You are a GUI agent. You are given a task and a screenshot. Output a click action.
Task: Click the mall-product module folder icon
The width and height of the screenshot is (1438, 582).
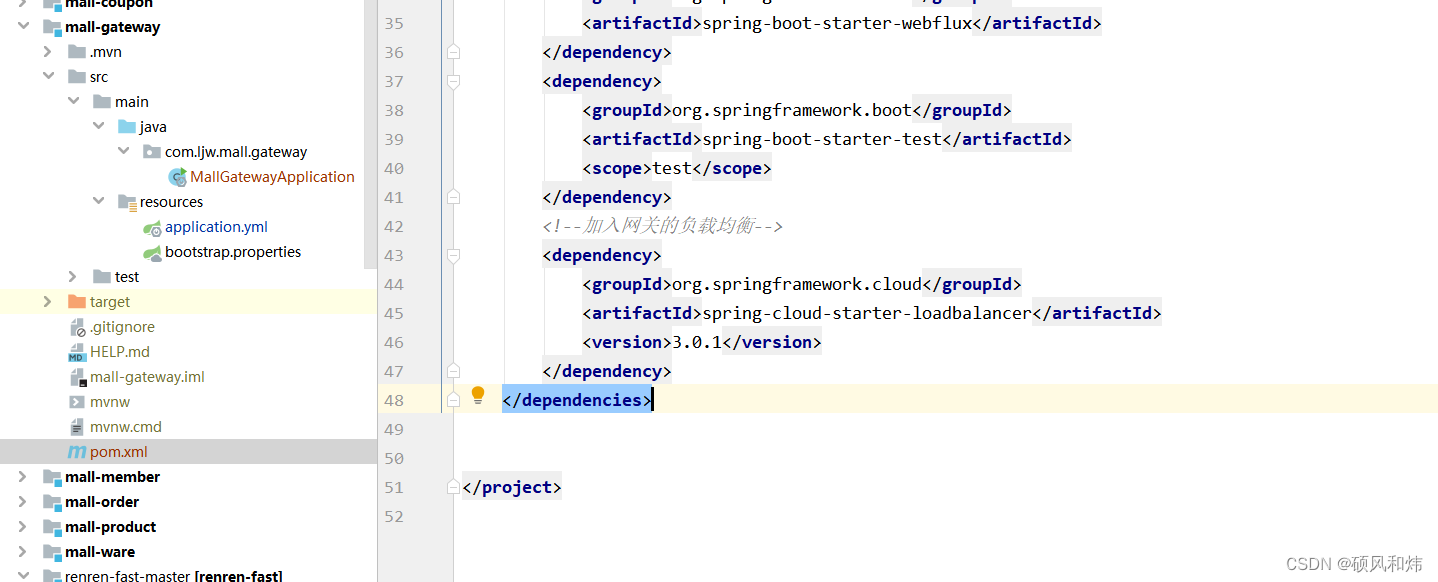coord(52,527)
